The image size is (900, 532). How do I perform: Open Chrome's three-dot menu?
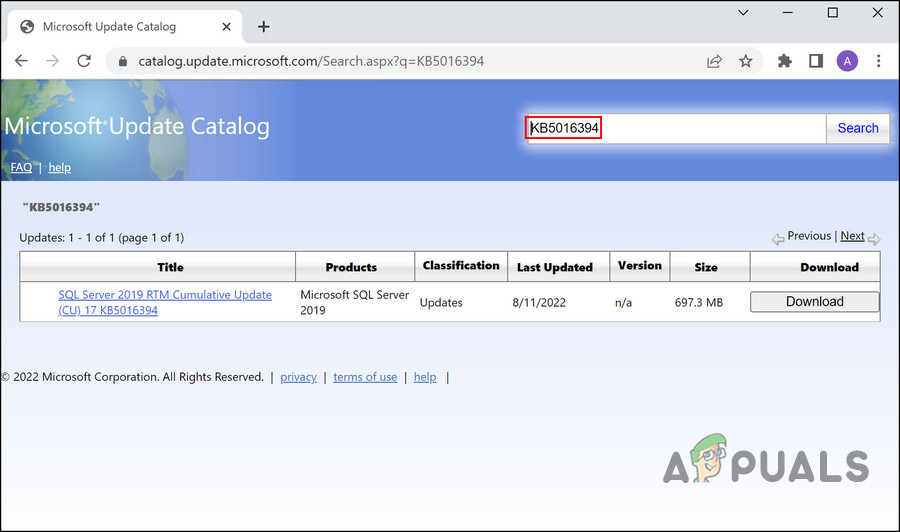878,61
